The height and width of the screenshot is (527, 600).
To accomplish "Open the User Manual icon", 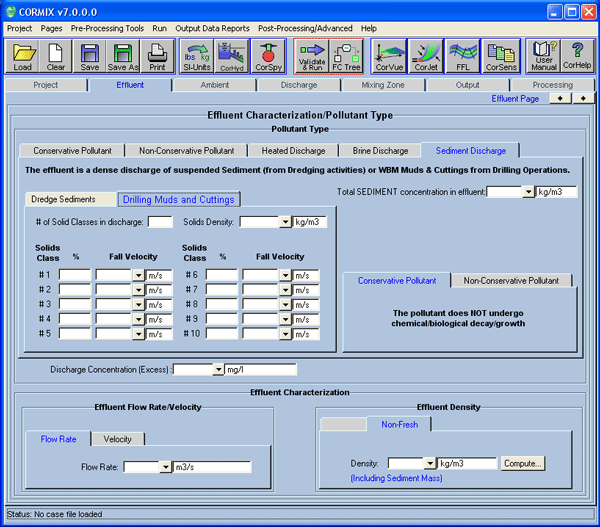I will click(x=544, y=56).
